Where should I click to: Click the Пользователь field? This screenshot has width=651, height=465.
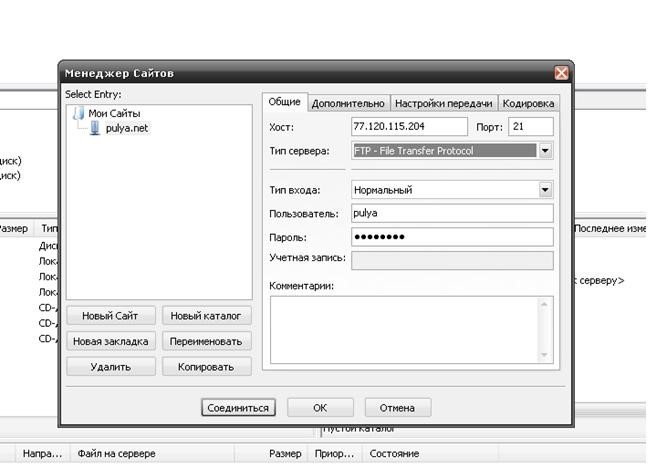tap(452, 213)
